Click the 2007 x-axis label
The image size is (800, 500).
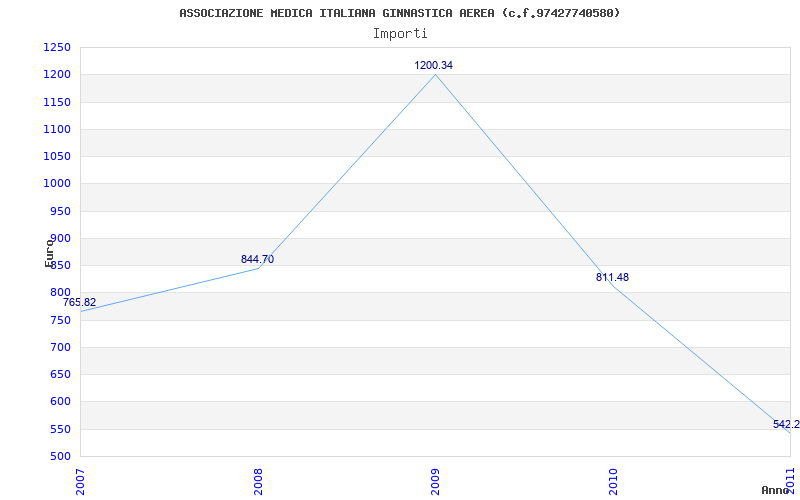click(80, 481)
